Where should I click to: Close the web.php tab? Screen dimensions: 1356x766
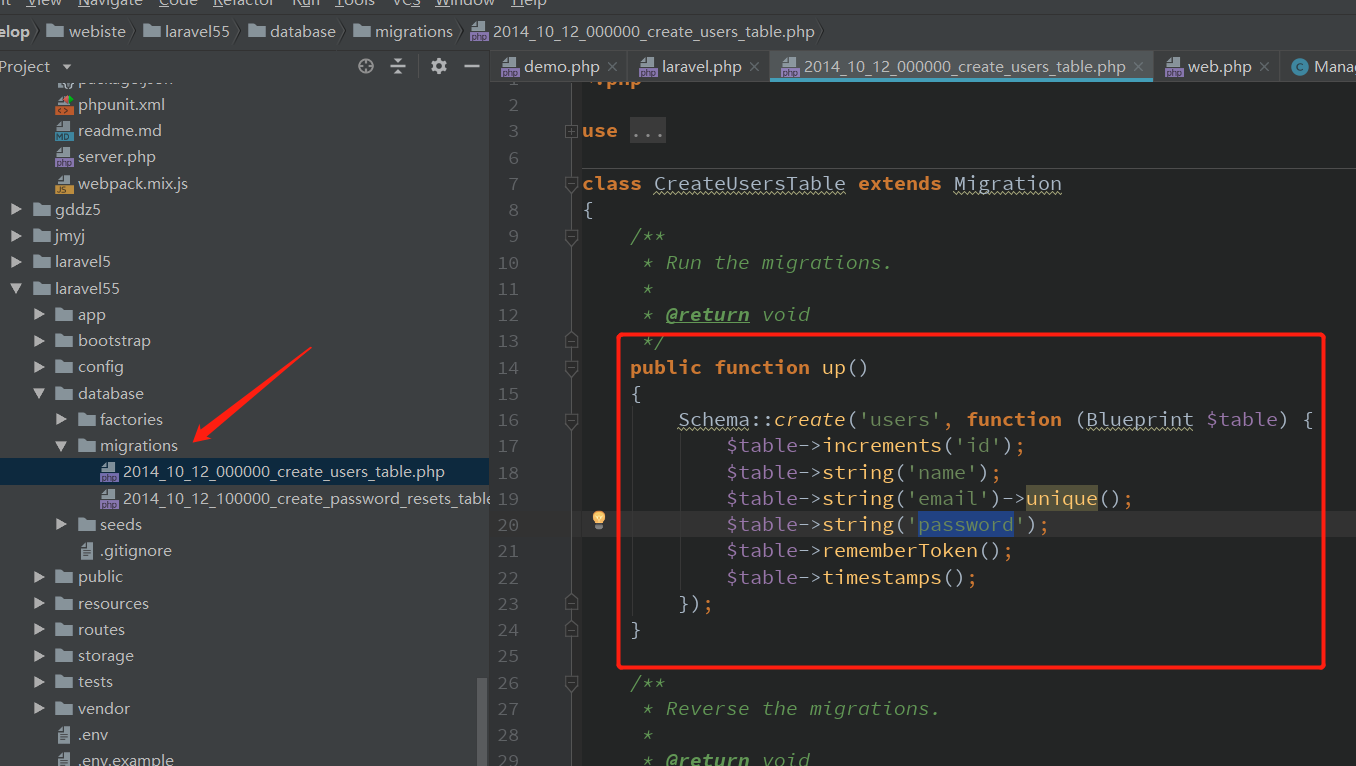point(1266,67)
